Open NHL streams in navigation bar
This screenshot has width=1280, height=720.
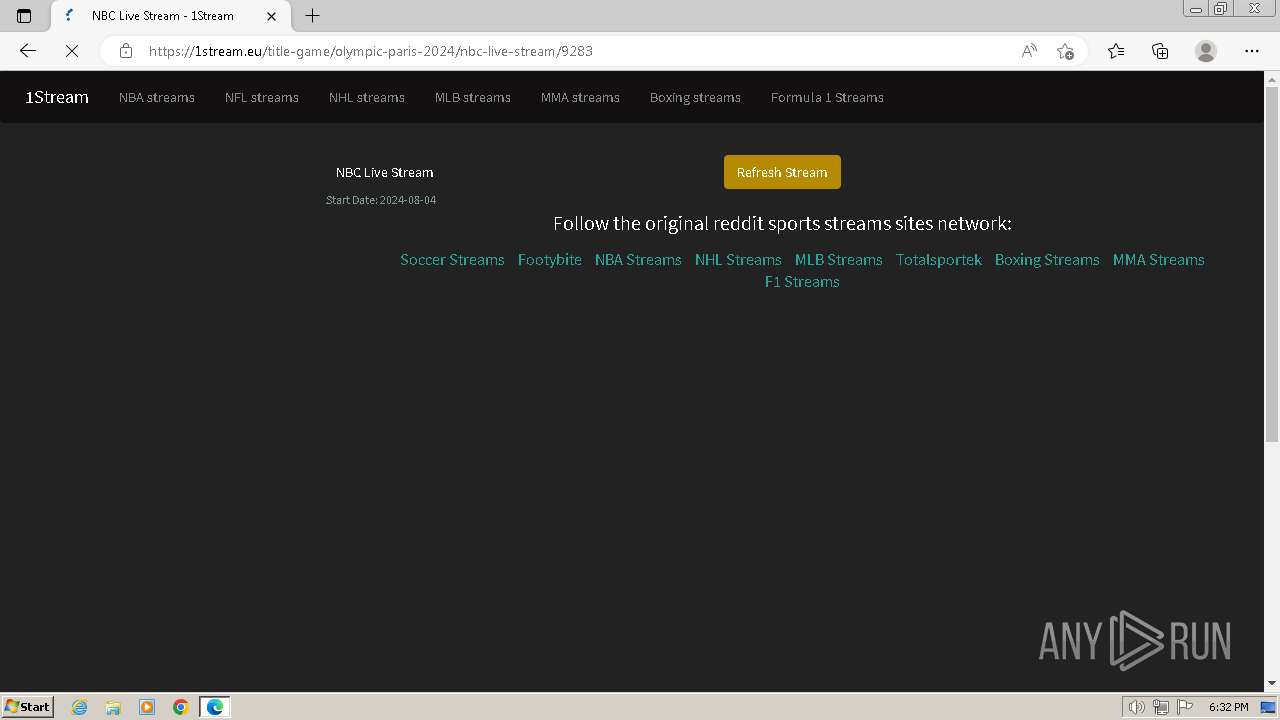click(x=367, y=97)
